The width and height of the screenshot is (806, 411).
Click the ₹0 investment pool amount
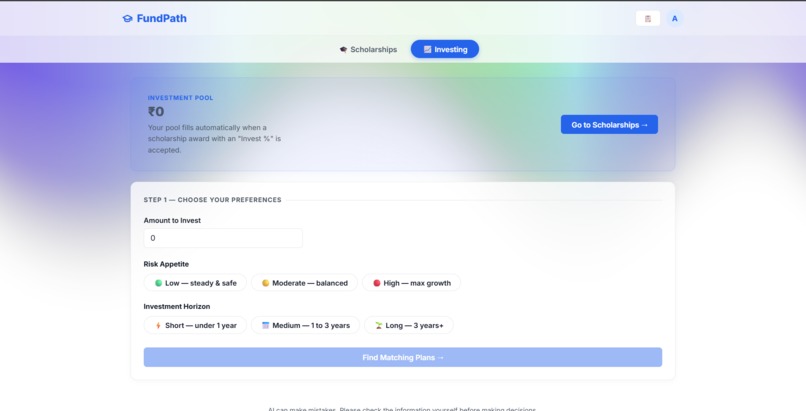pos(156,111)
